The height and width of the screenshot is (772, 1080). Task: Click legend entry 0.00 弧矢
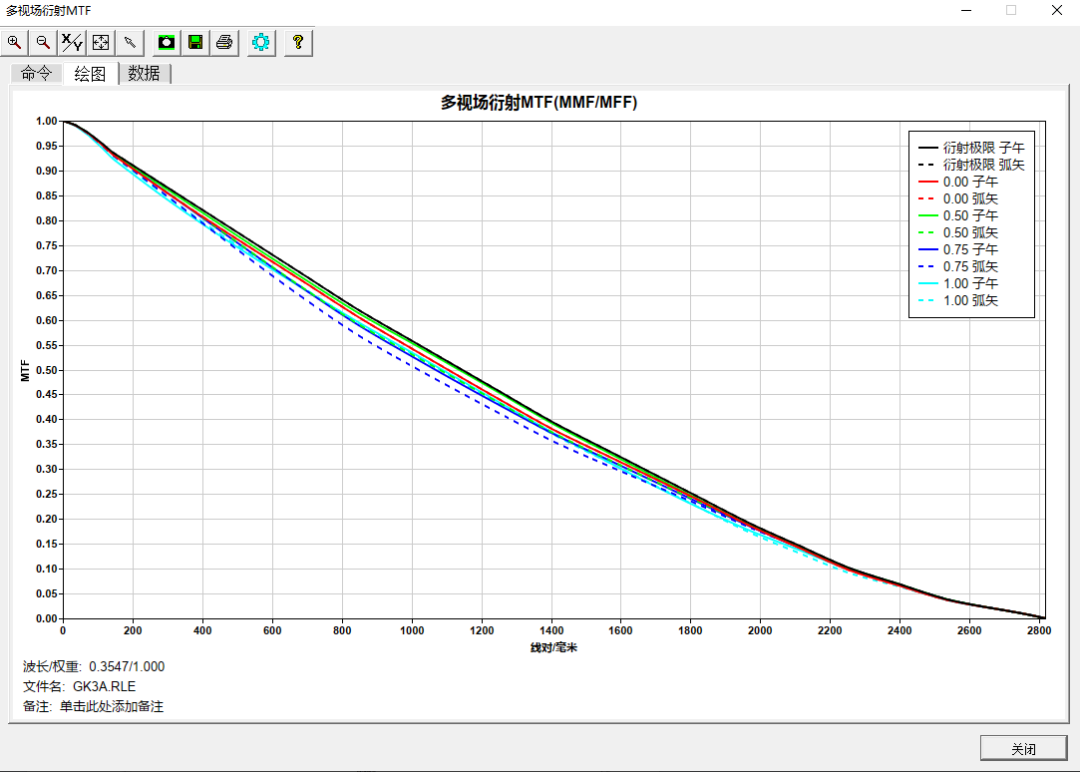coord(958,198)
